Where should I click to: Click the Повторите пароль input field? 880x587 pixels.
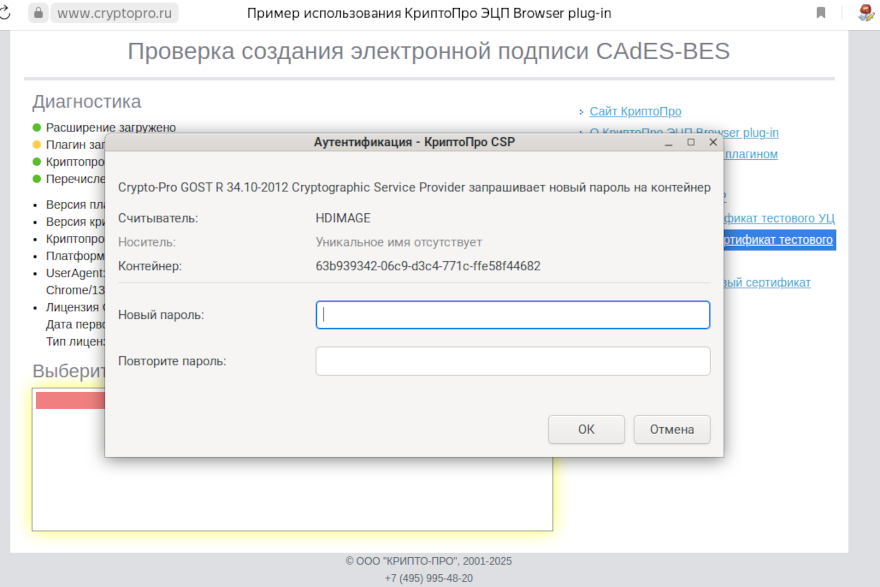coord(512,361)
